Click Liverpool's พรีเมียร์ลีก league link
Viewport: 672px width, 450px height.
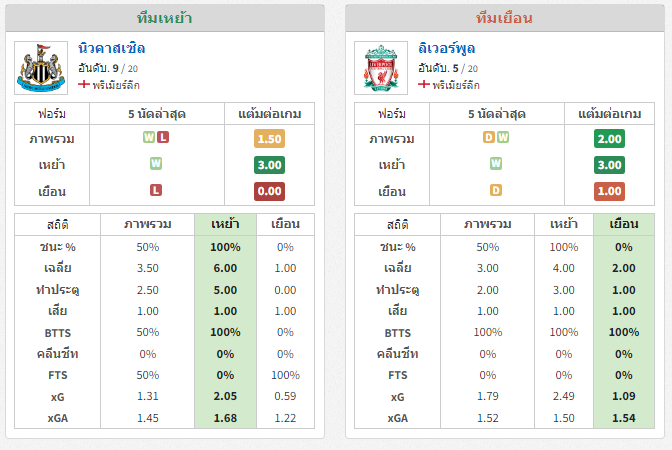point(456,85)
